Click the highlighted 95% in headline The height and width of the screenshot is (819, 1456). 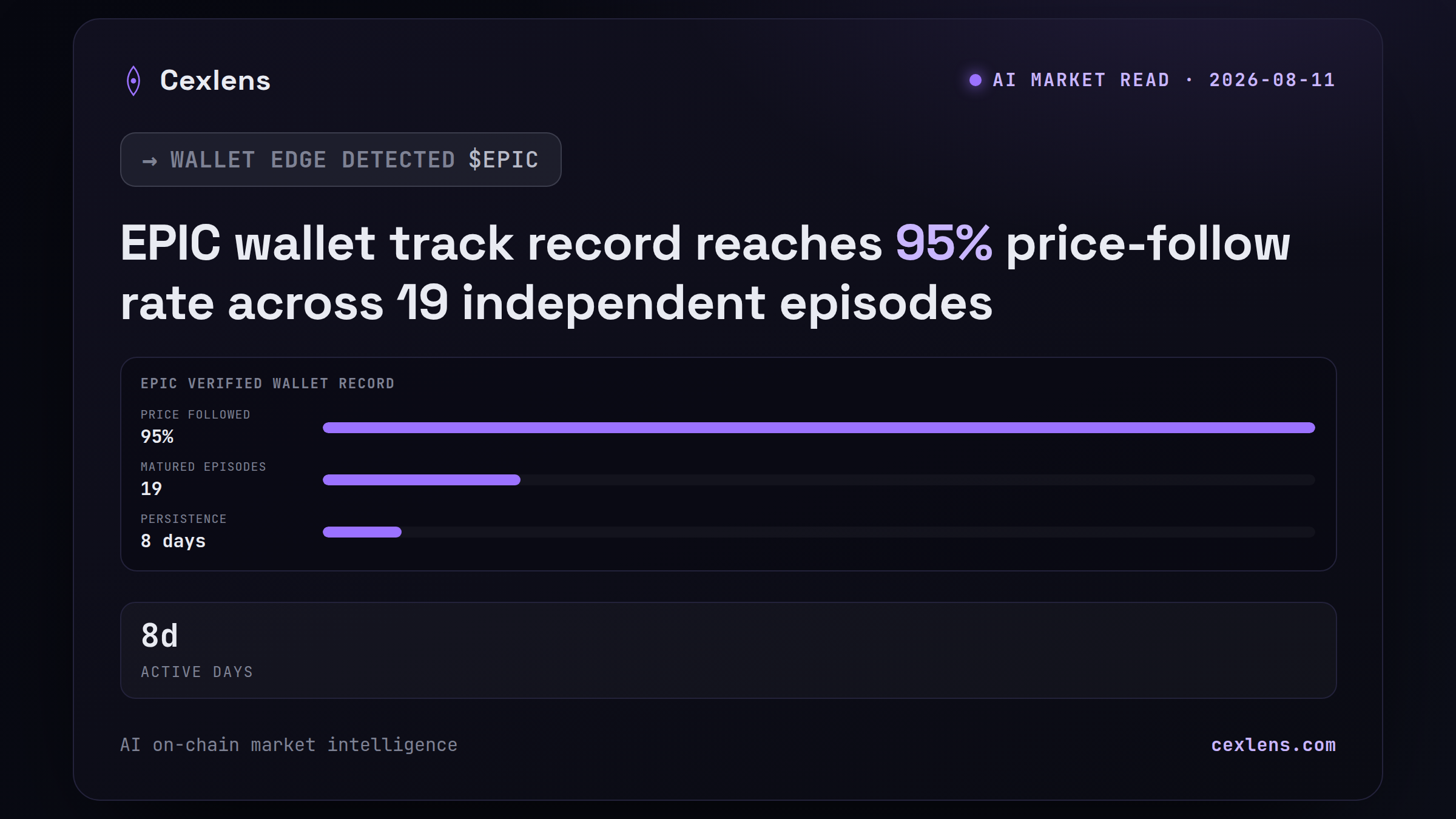(944, 243)
